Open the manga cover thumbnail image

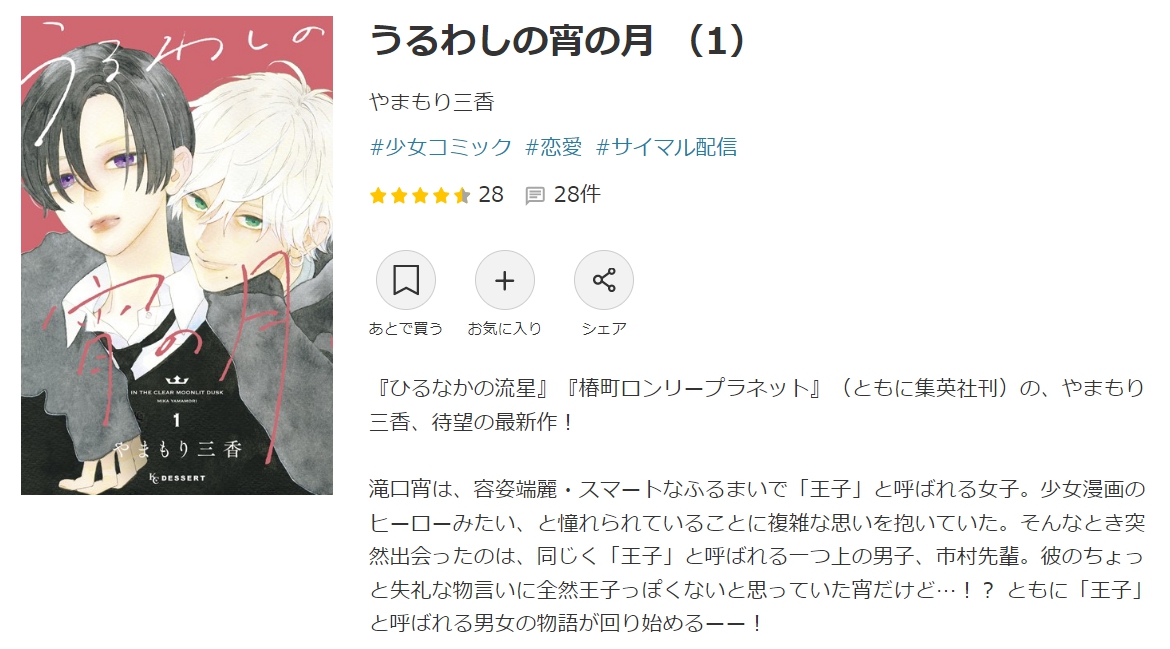177,255
